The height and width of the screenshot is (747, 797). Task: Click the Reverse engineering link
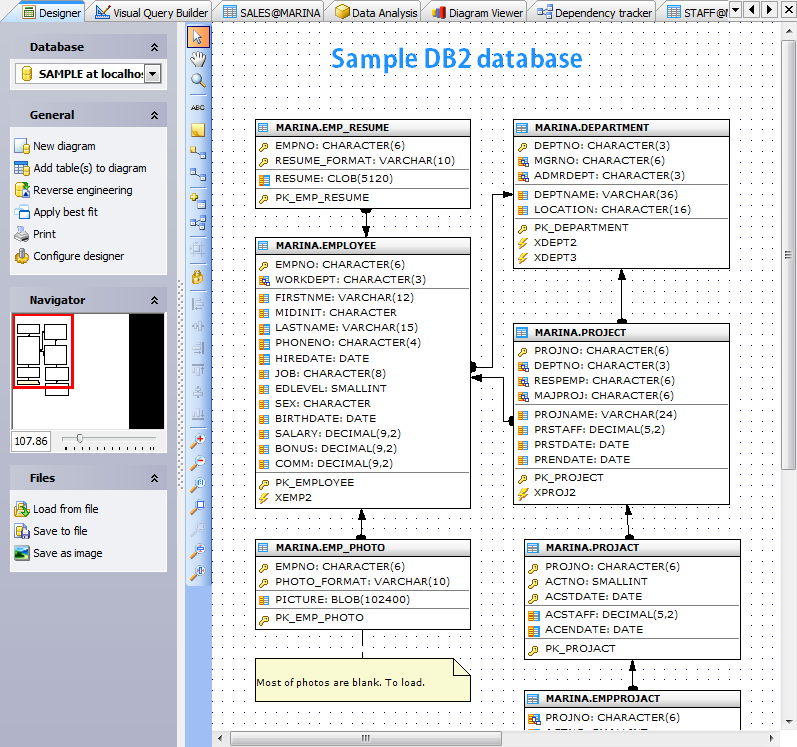pyautogui.click(x=83, y=190)
